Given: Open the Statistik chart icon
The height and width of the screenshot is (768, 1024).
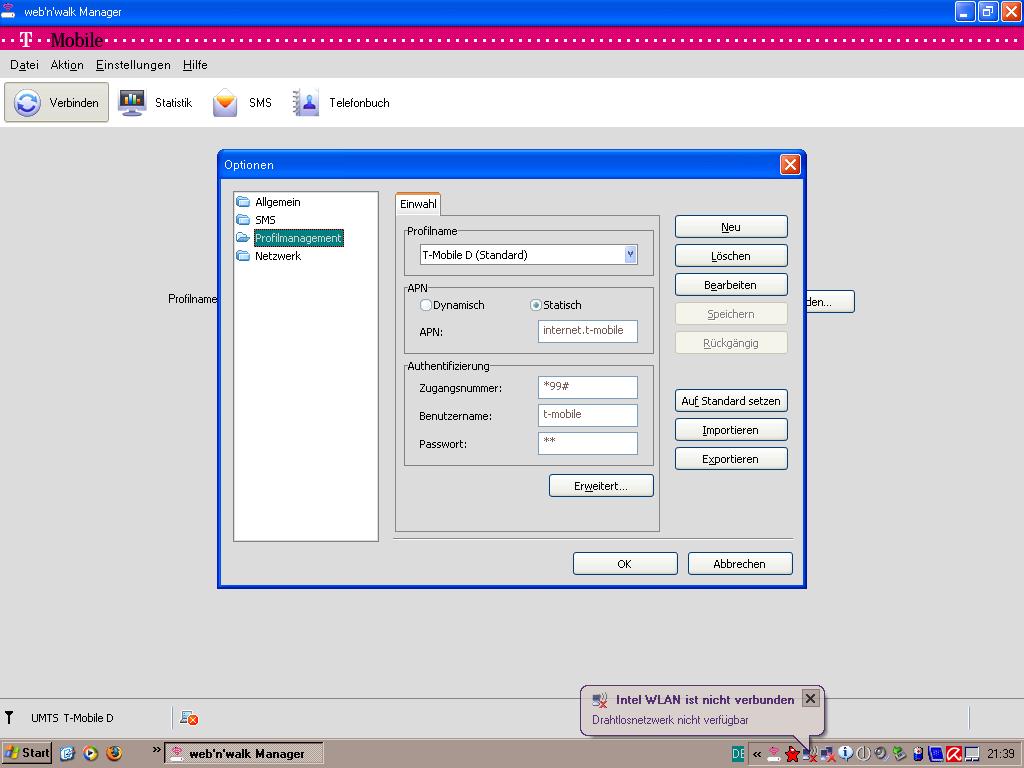Looking at the screenshot, I should pos(132,103).
